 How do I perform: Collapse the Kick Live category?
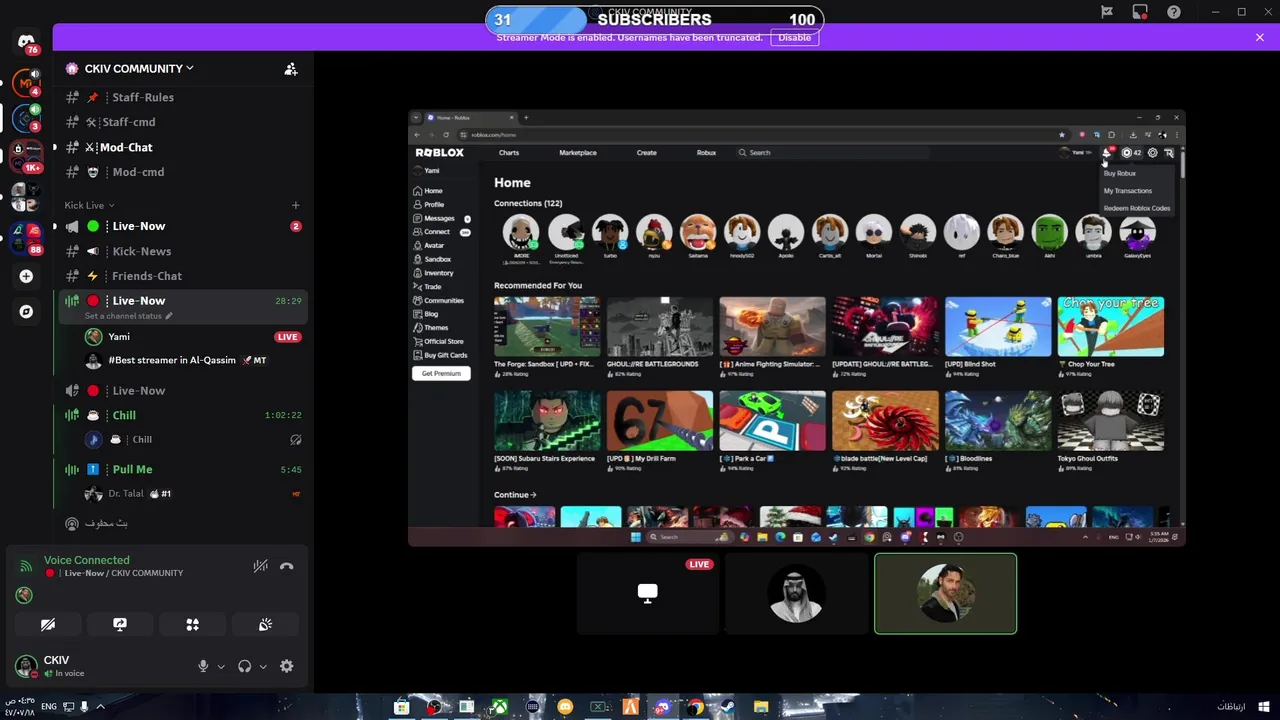pos(89,205)
